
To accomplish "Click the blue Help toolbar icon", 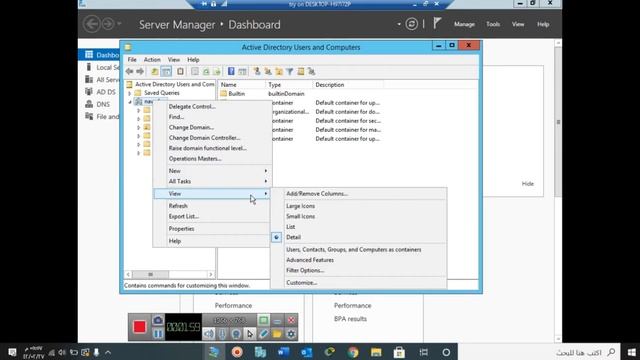I will coord(231,71).
